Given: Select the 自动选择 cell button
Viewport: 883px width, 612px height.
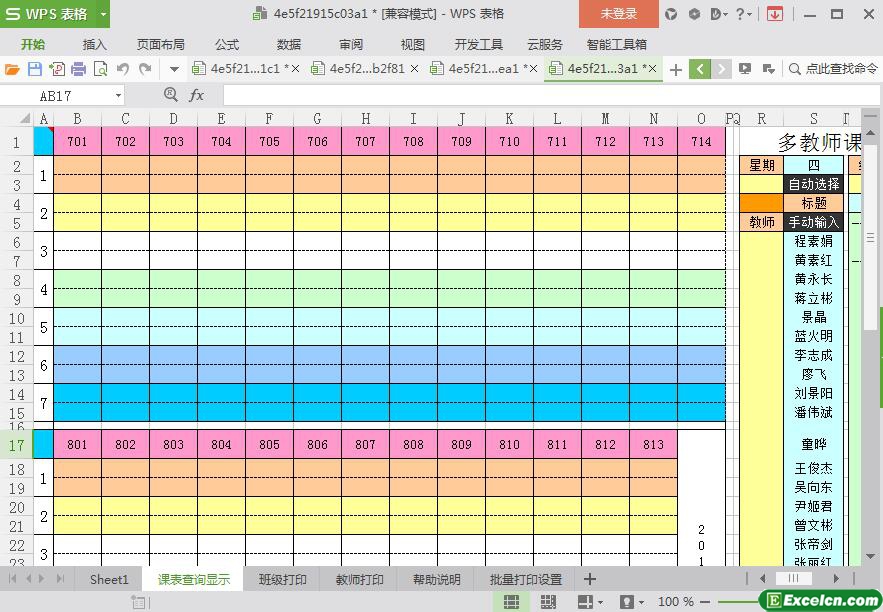Looking at the screenshot, I should [x=814, y=184].
